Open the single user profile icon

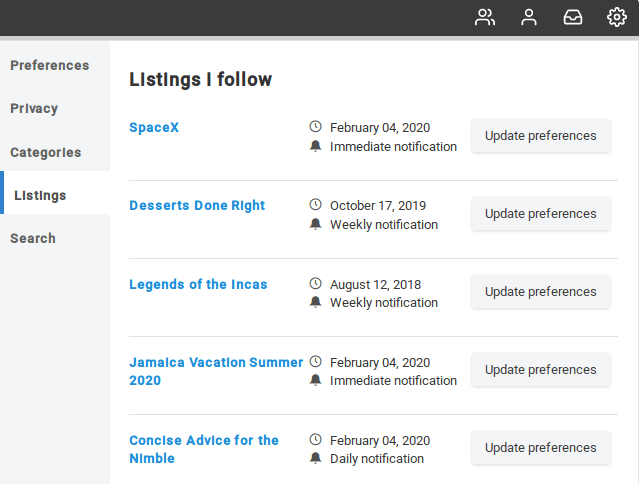pyautogui.click(x=529, y=18)
